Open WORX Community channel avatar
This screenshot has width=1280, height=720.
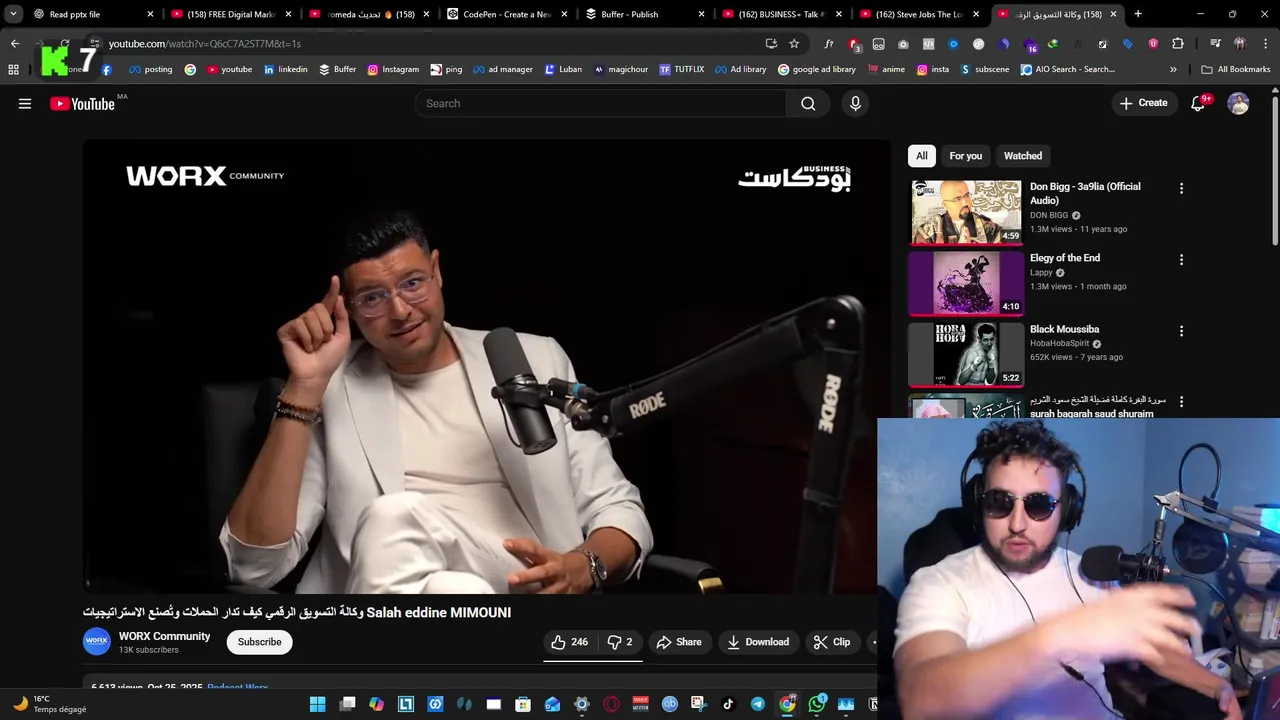pyautogui.click(x=96, y=642)
